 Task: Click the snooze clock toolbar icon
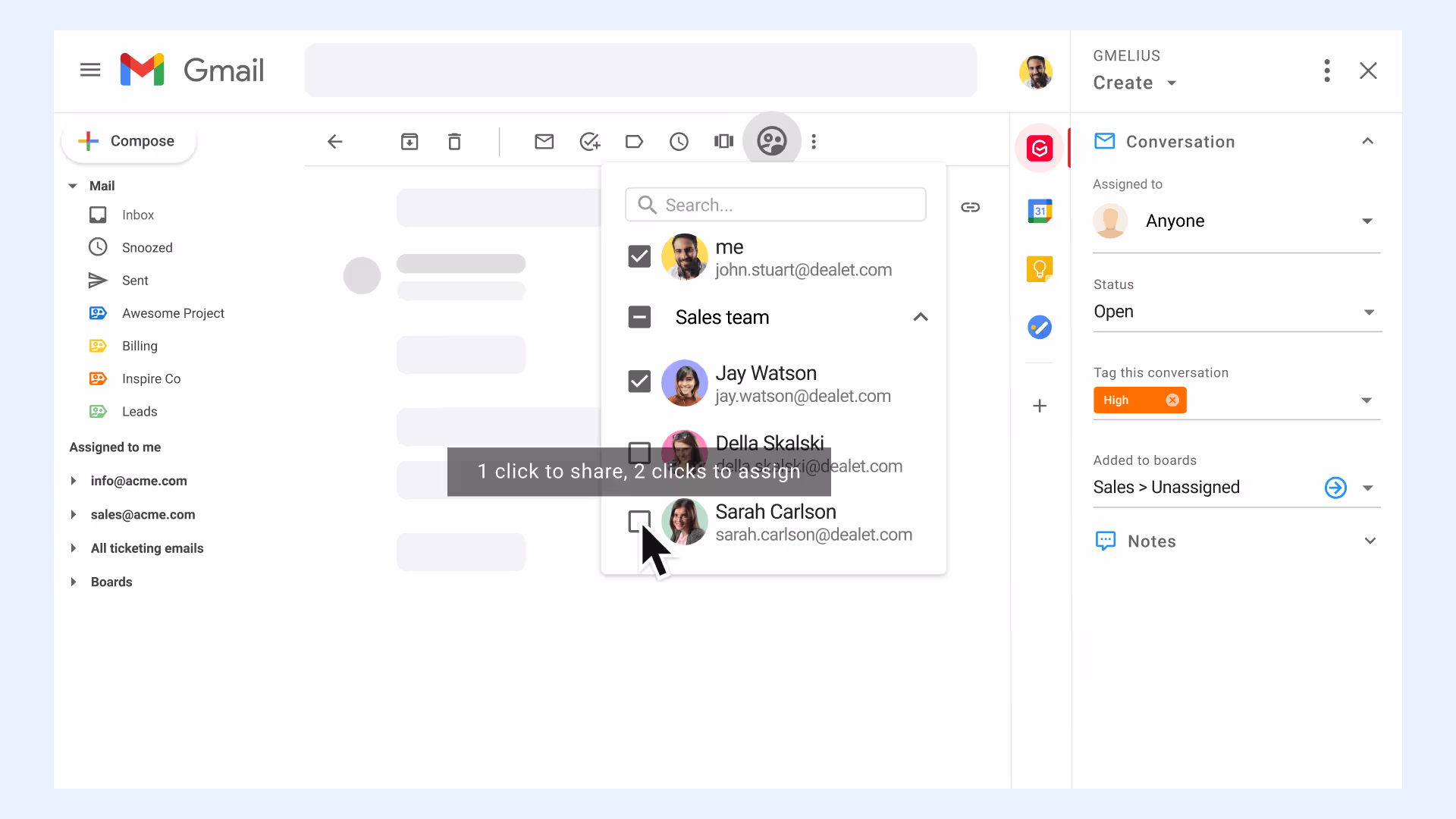(679, 142)
